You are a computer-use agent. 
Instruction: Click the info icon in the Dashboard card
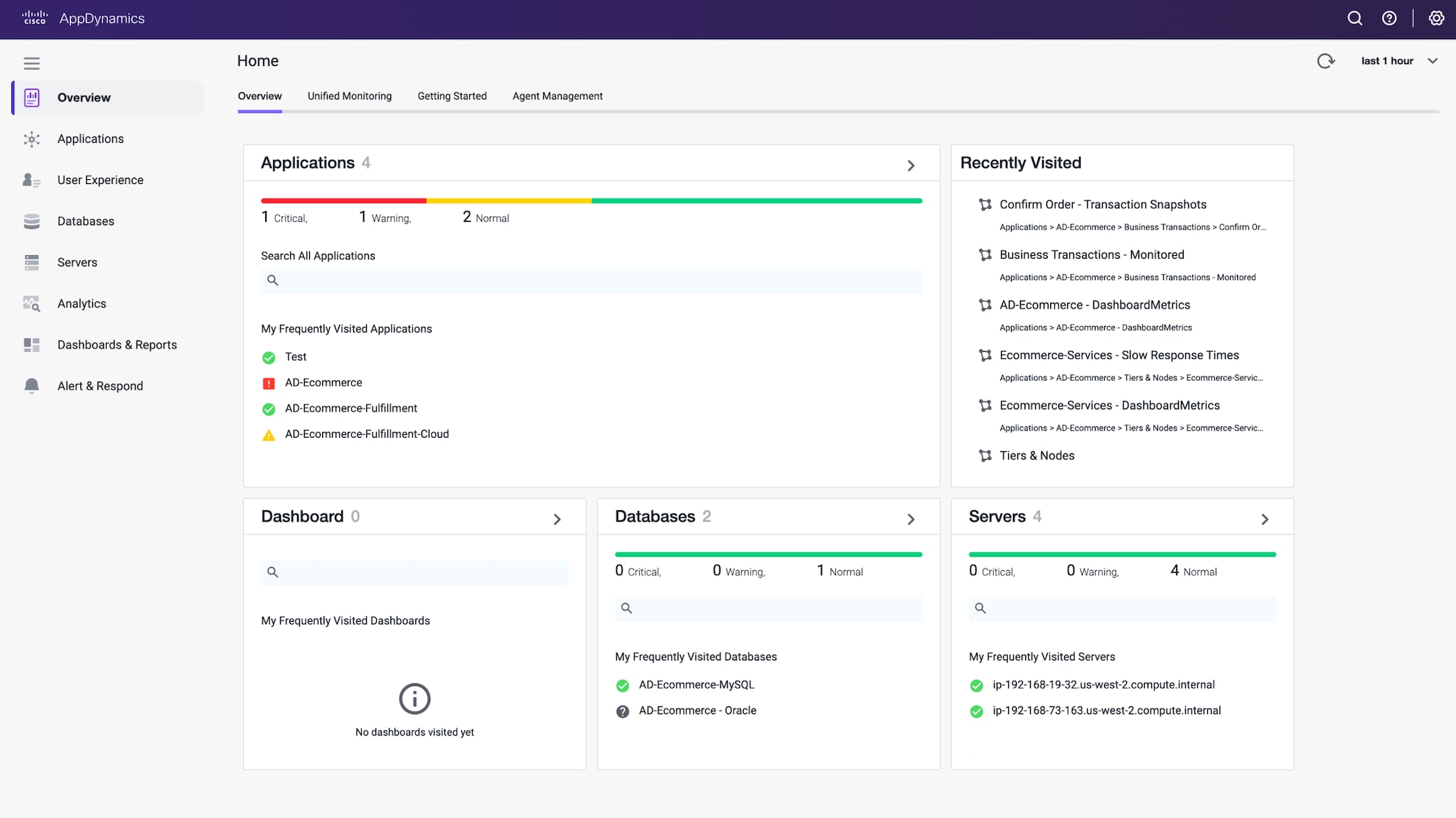[414, 699]
